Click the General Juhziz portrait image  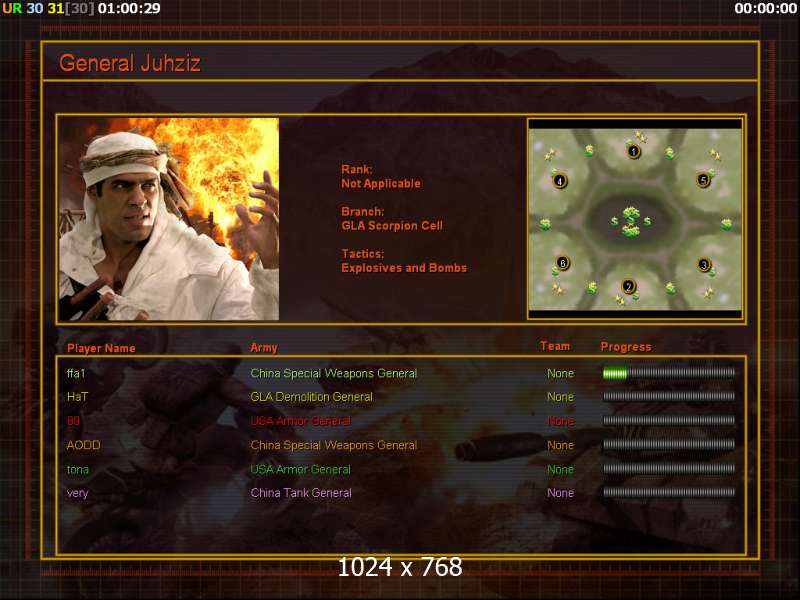[x=169, y=219]
